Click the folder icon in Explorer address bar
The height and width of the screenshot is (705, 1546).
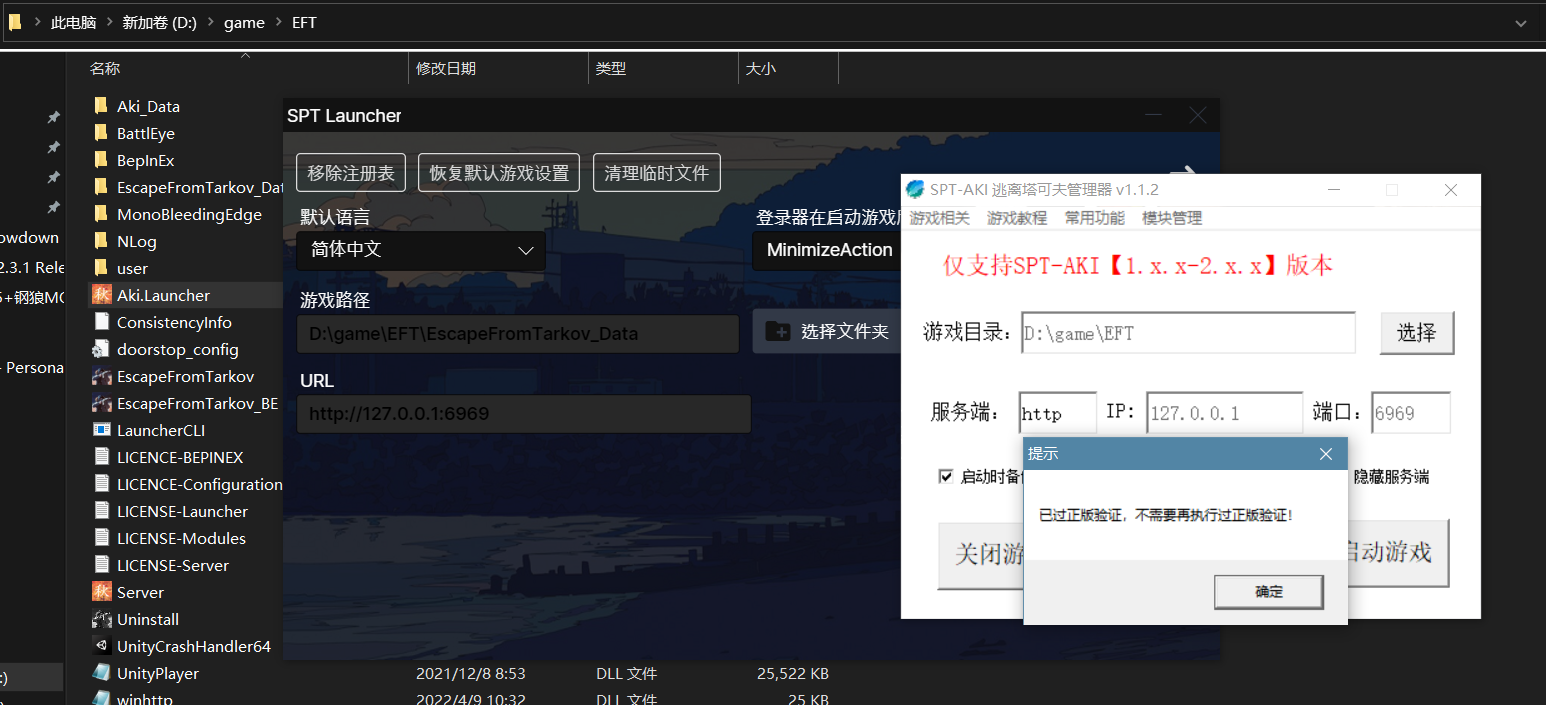coord(15,21)
